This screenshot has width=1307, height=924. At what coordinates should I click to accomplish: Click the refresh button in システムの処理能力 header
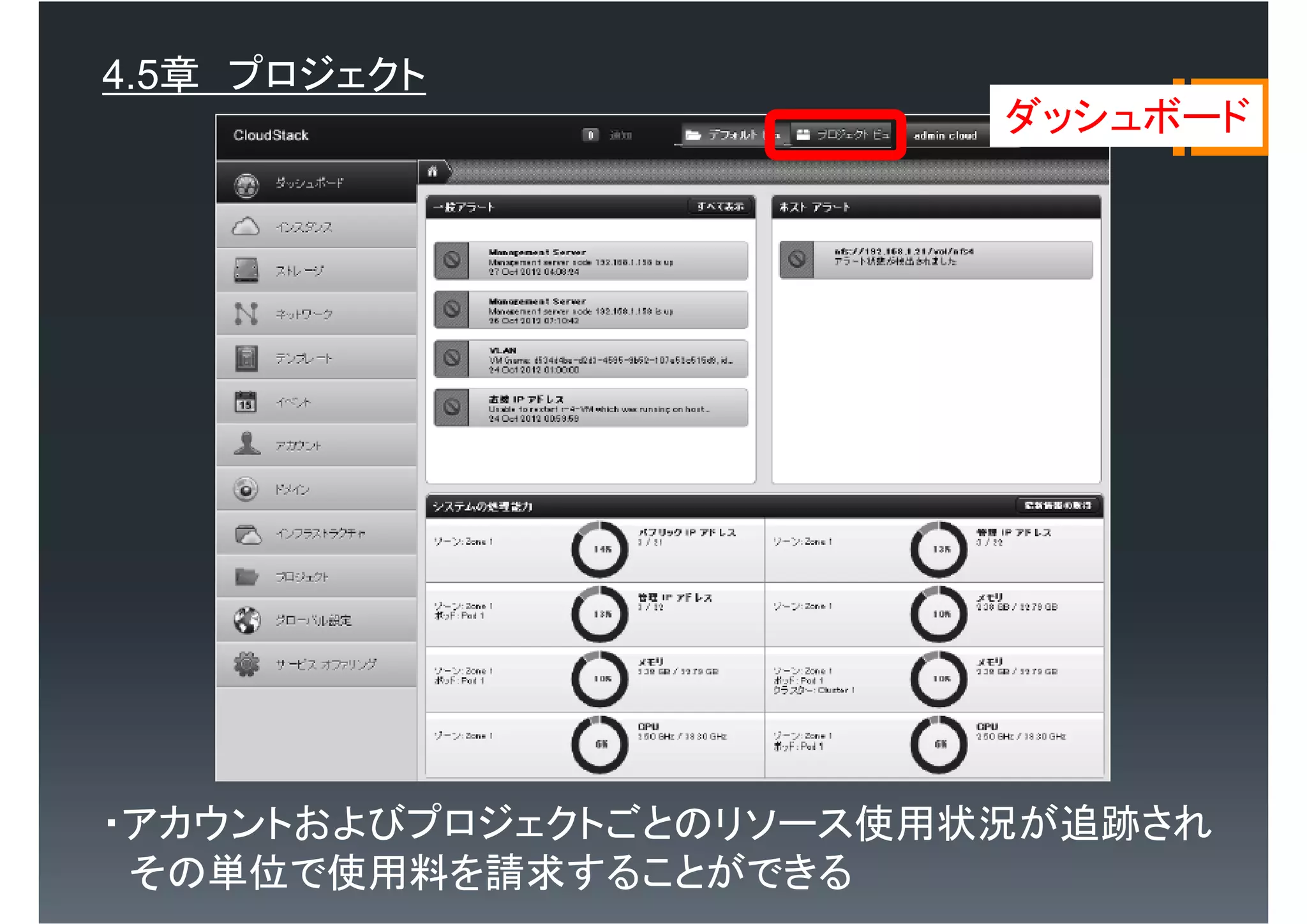point(1057,505)
